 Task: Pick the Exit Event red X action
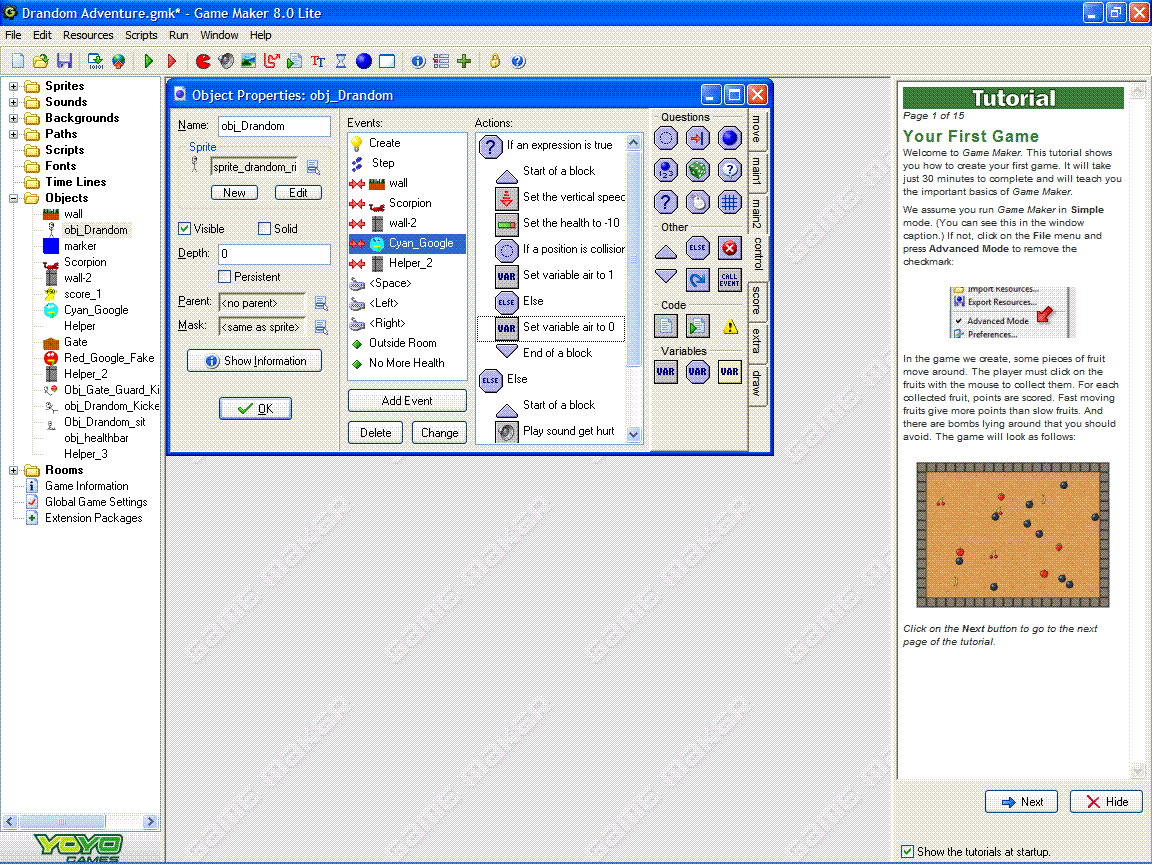click(x=730, y=248)
